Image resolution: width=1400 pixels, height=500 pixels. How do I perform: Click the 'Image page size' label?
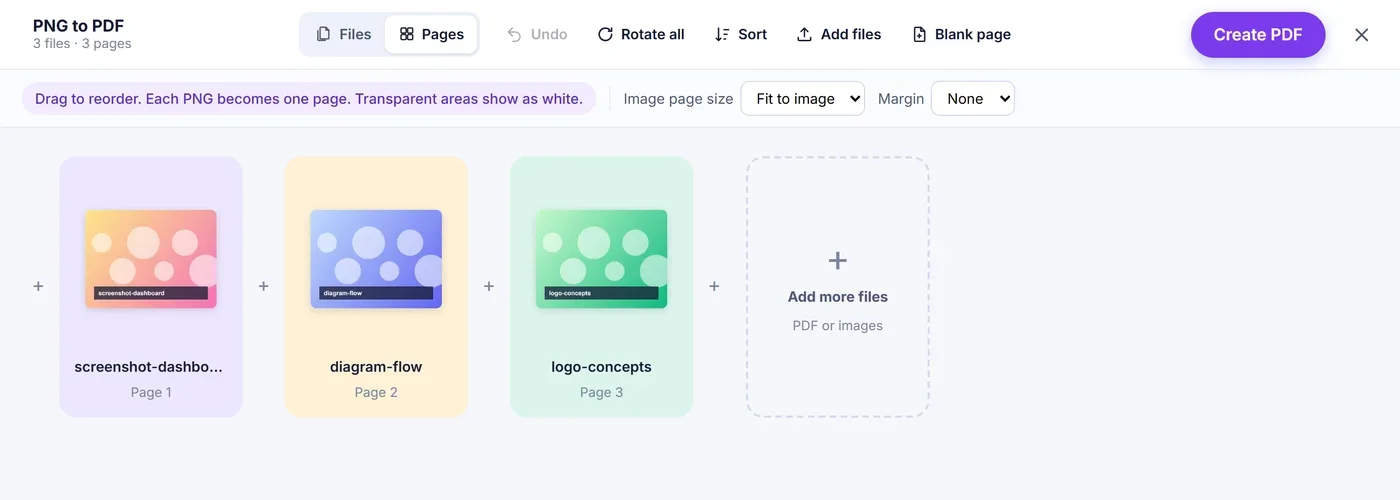(x=678, y=99)
